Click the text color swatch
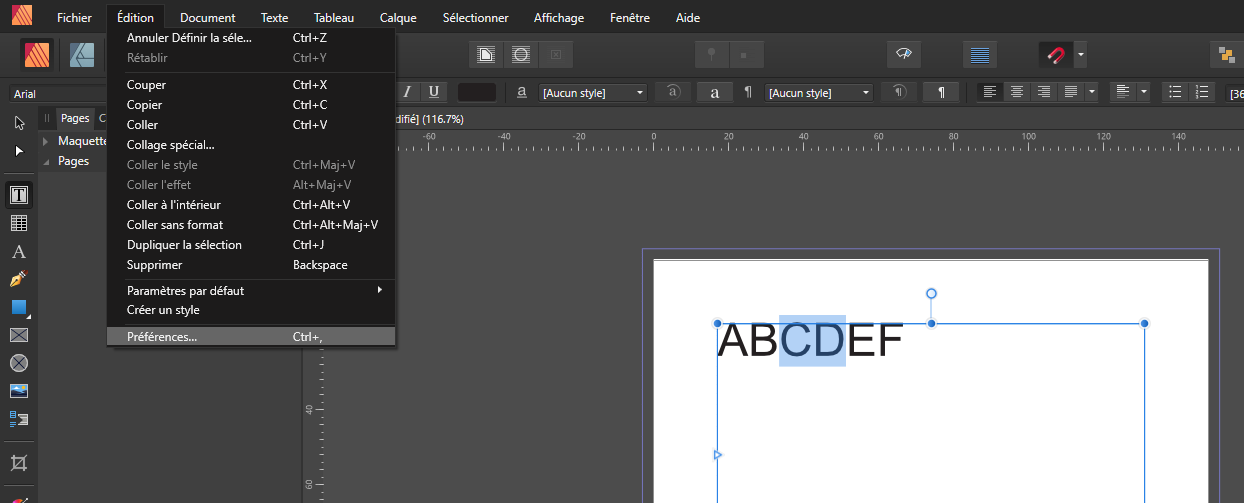Screen dimensions: 1244x503 click(x=477, y=92)
